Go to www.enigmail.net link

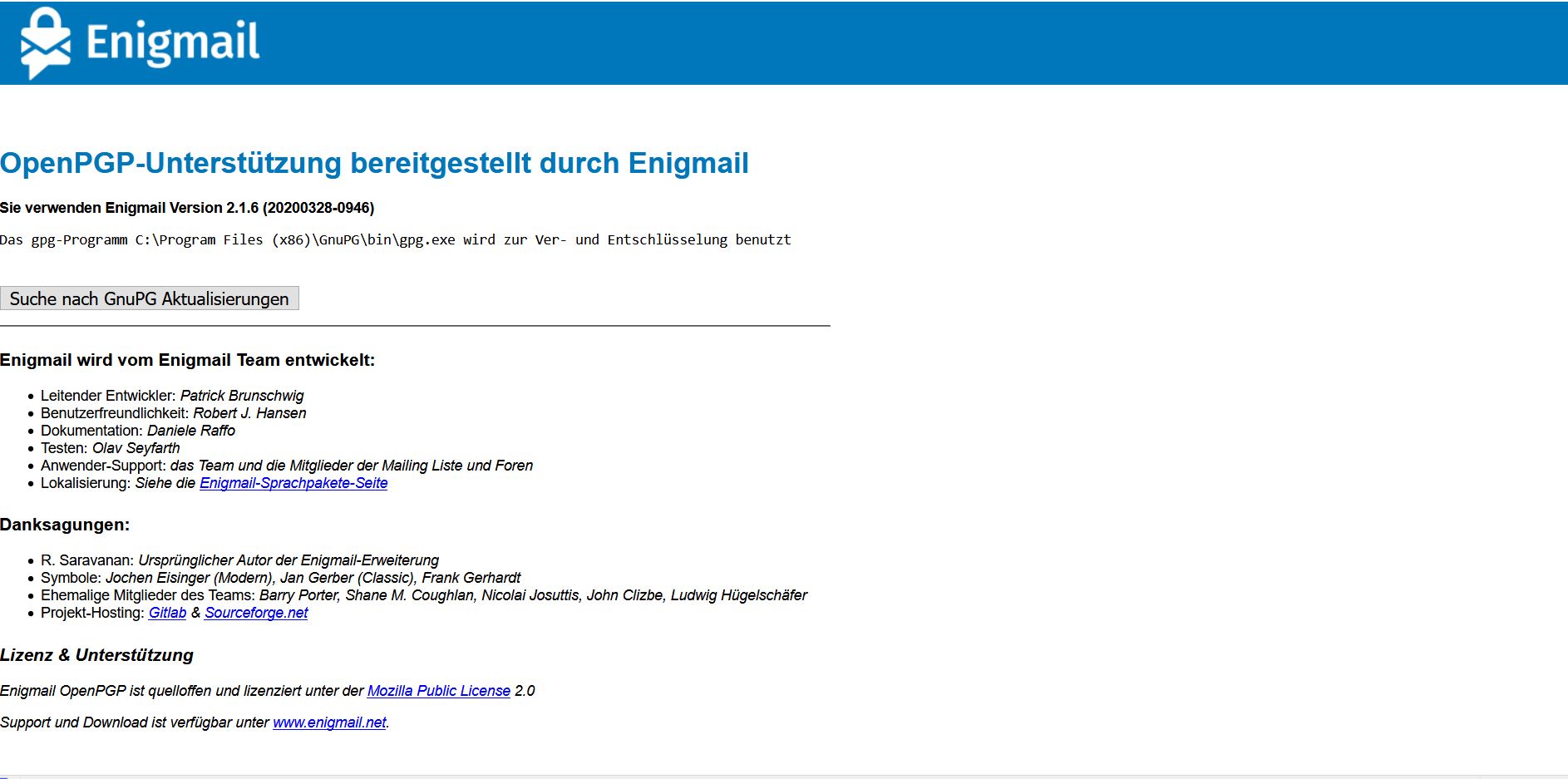329,722
